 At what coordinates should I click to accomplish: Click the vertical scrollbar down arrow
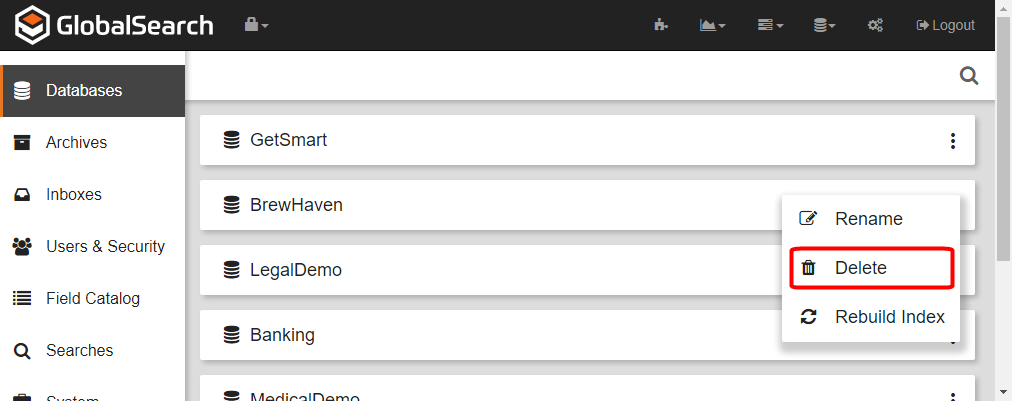[x=1003, y=392]
